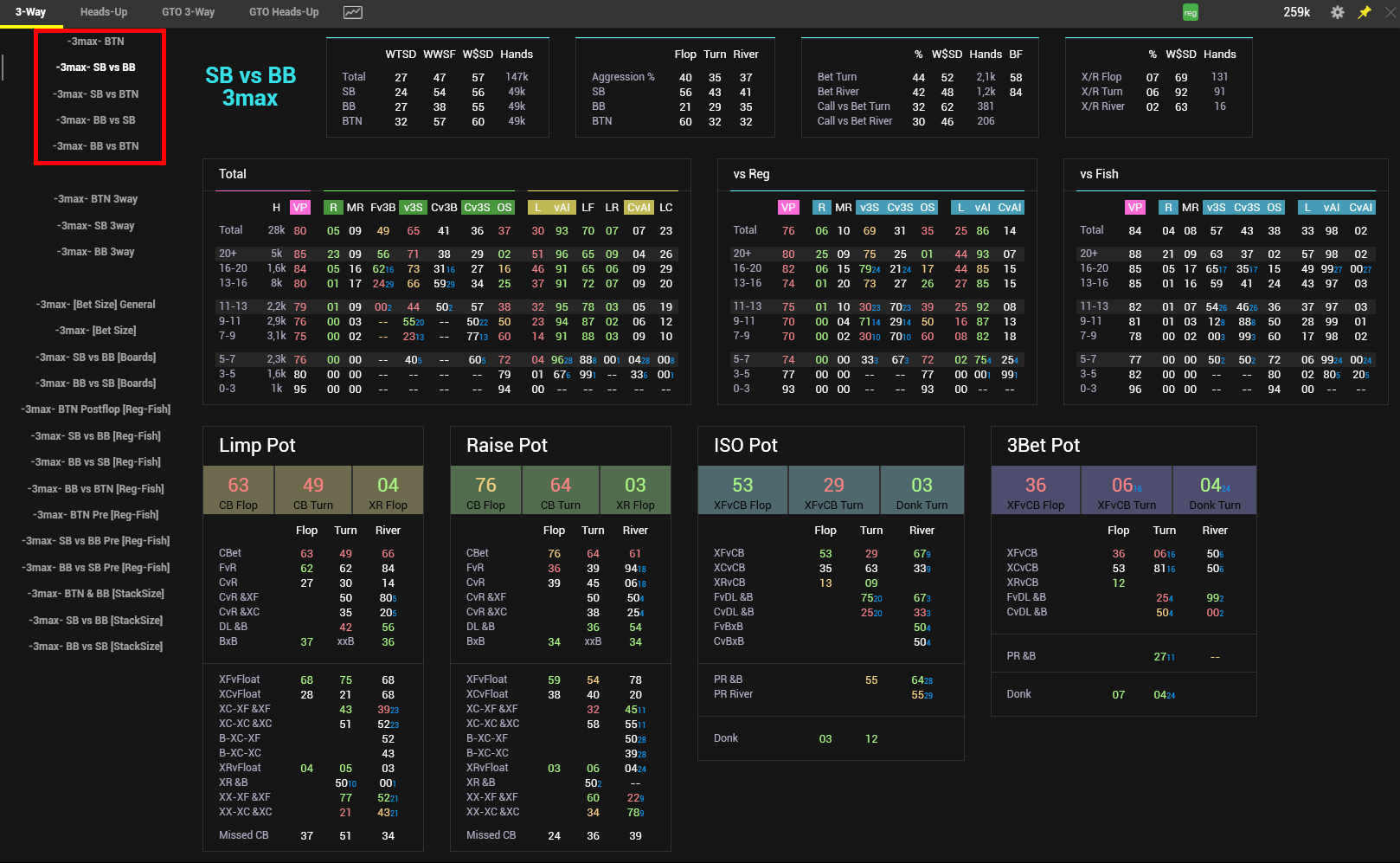Image resolution: width=1400 pixels, height=863 pixels.
Task: Click the 259k hands count
Action: coord(1296,12)
